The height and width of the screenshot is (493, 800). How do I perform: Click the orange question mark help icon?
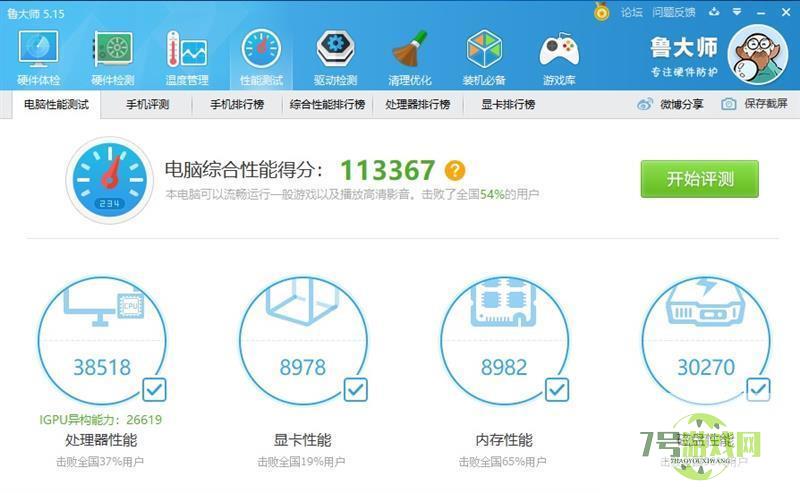coord(455,170)
